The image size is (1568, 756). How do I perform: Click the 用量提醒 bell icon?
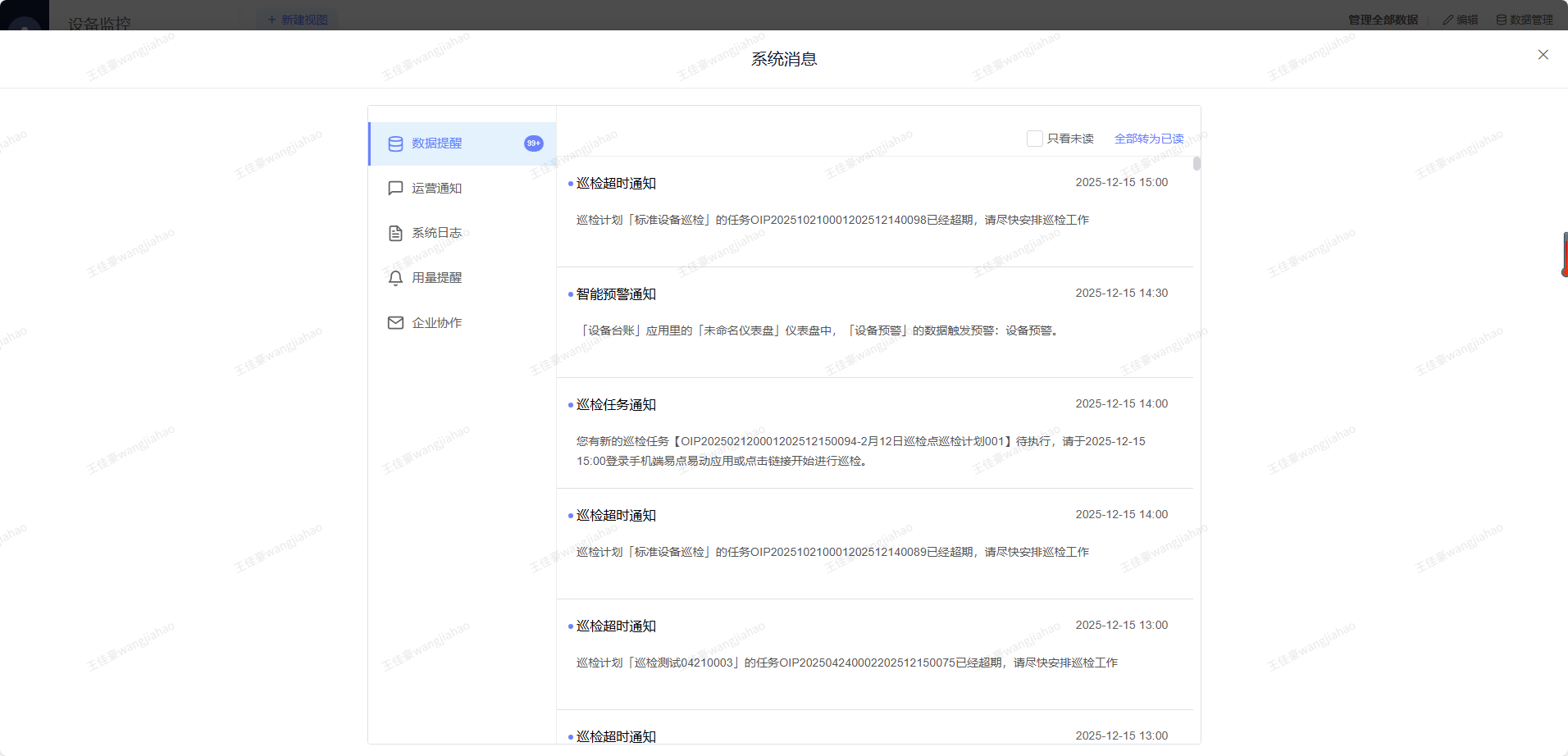tap(395, 279)
